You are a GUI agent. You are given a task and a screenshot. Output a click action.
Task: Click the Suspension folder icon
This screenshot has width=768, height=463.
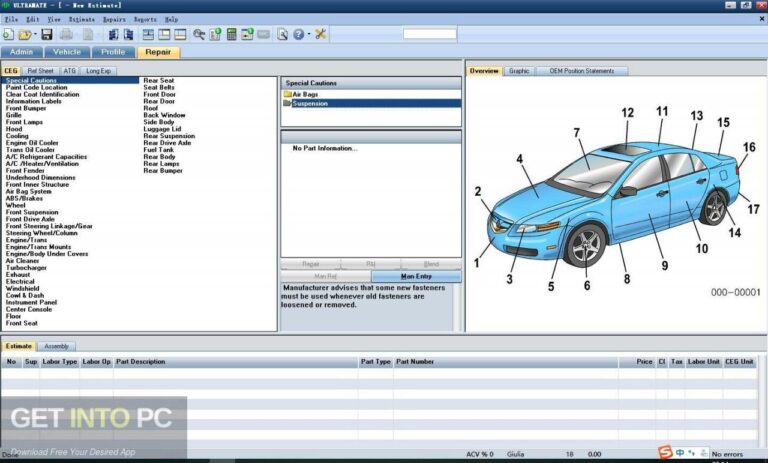(288, 103)
